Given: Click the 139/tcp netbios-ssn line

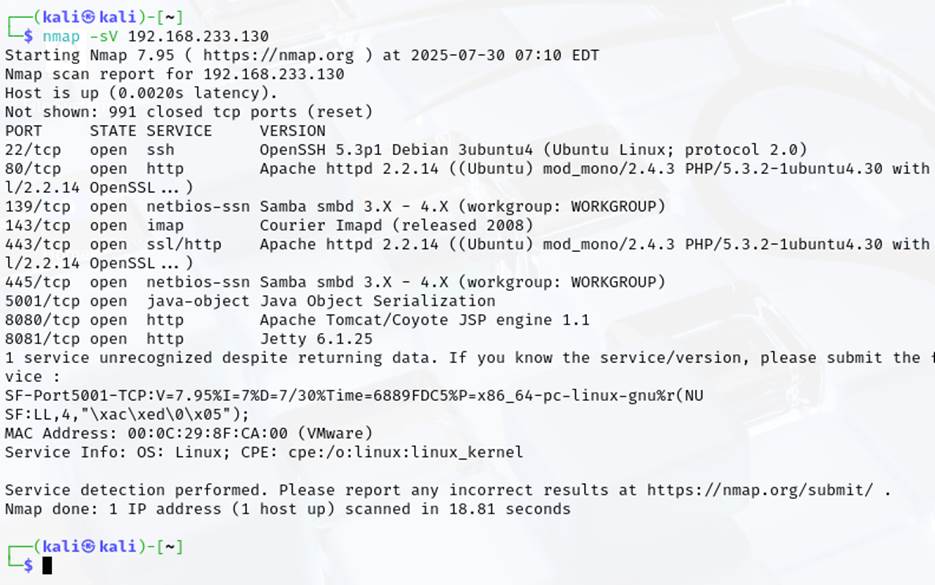Looking at the screenshot, I should coord(335,207).
